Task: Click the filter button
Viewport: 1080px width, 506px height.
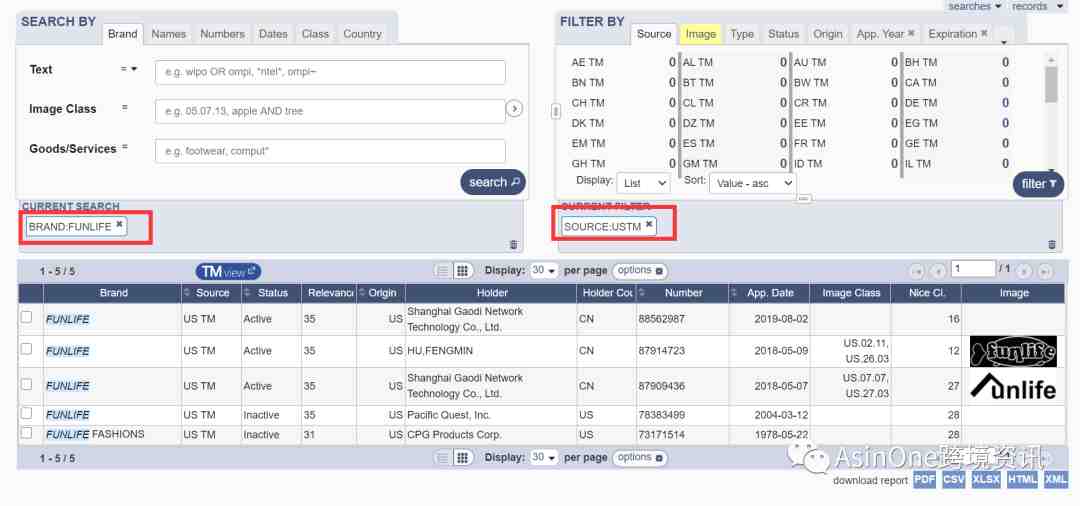Action: tap(1038, 184)
